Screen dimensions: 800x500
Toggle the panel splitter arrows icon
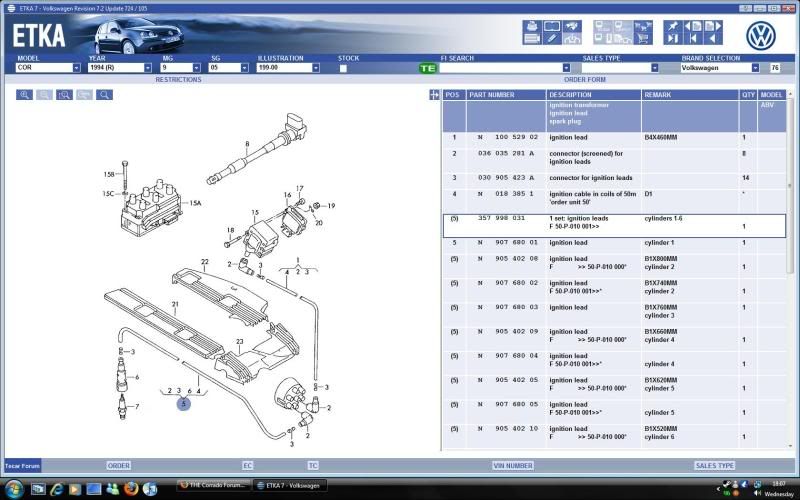[x=434, y=95]
